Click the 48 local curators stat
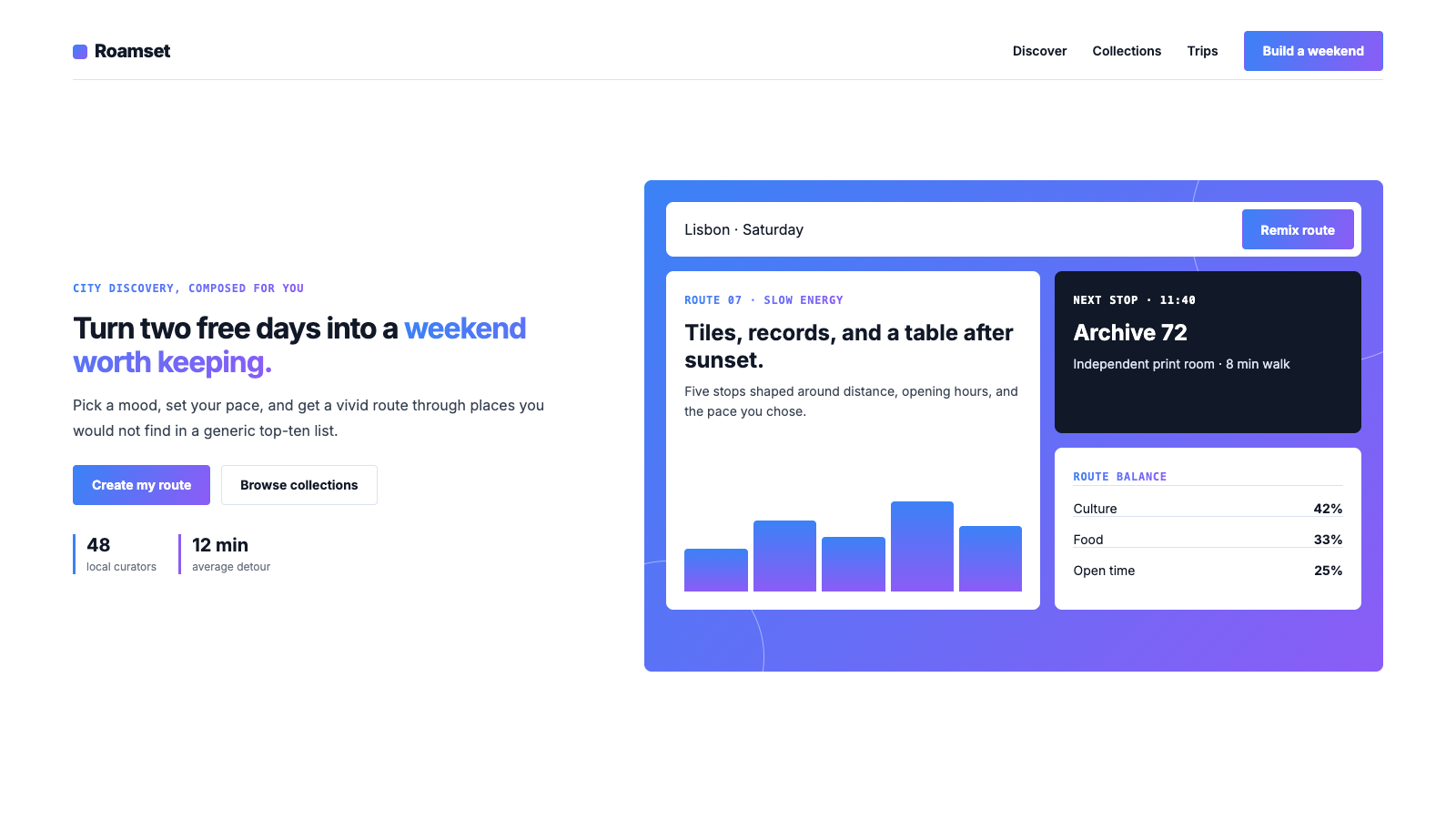Image resolution: width=1456 pixels, height=819 pixels. click(x=115, y=554)
